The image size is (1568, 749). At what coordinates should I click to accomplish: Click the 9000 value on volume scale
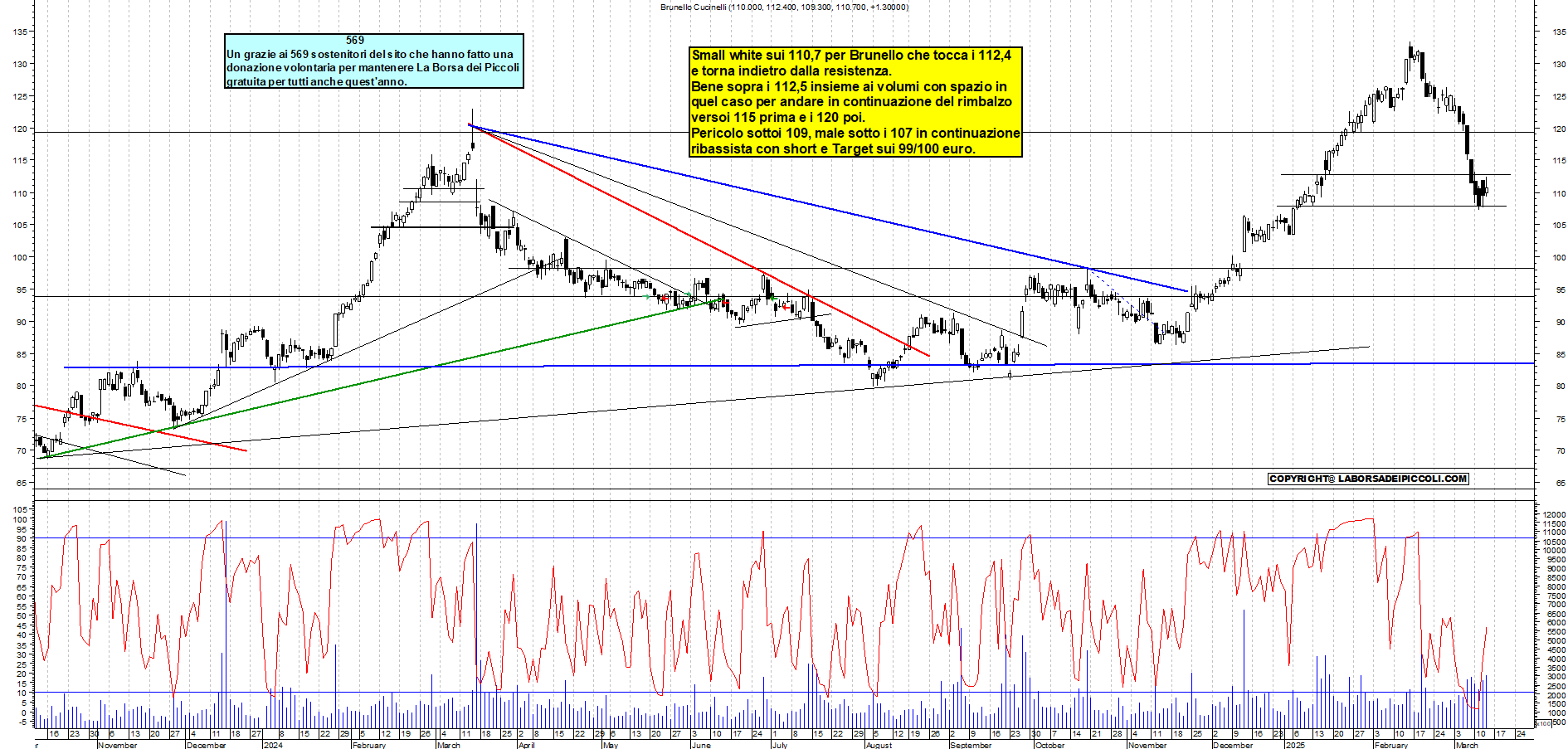(x=1556, y=569)
